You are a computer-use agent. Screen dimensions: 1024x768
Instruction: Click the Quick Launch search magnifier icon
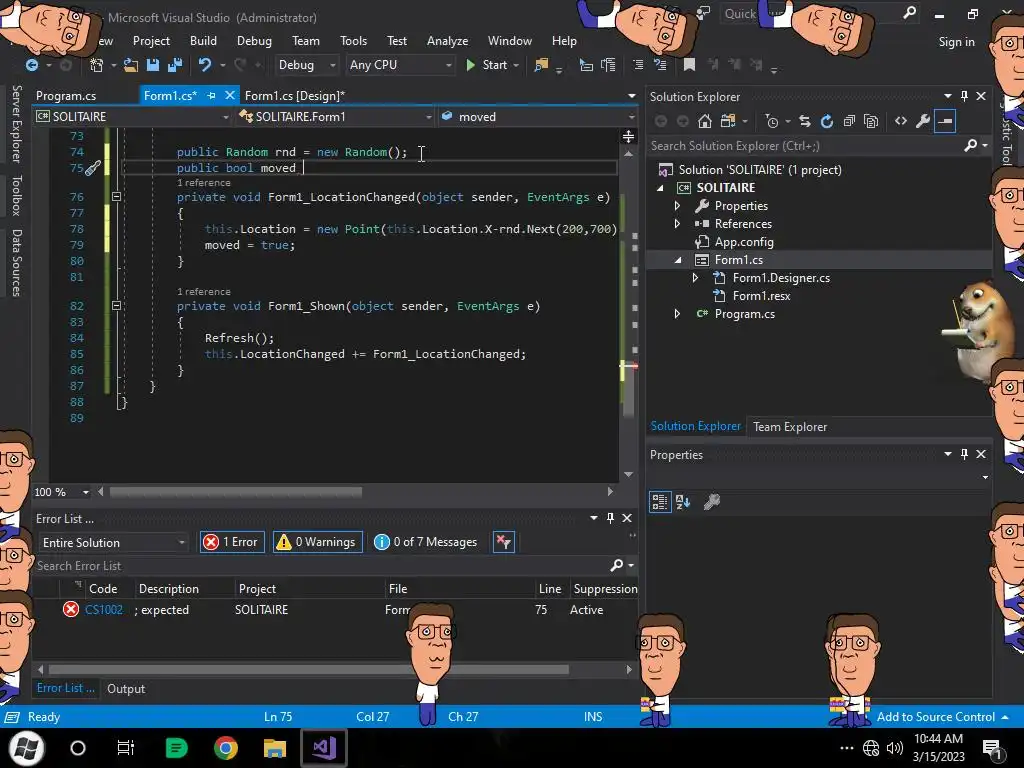point(909,13)
